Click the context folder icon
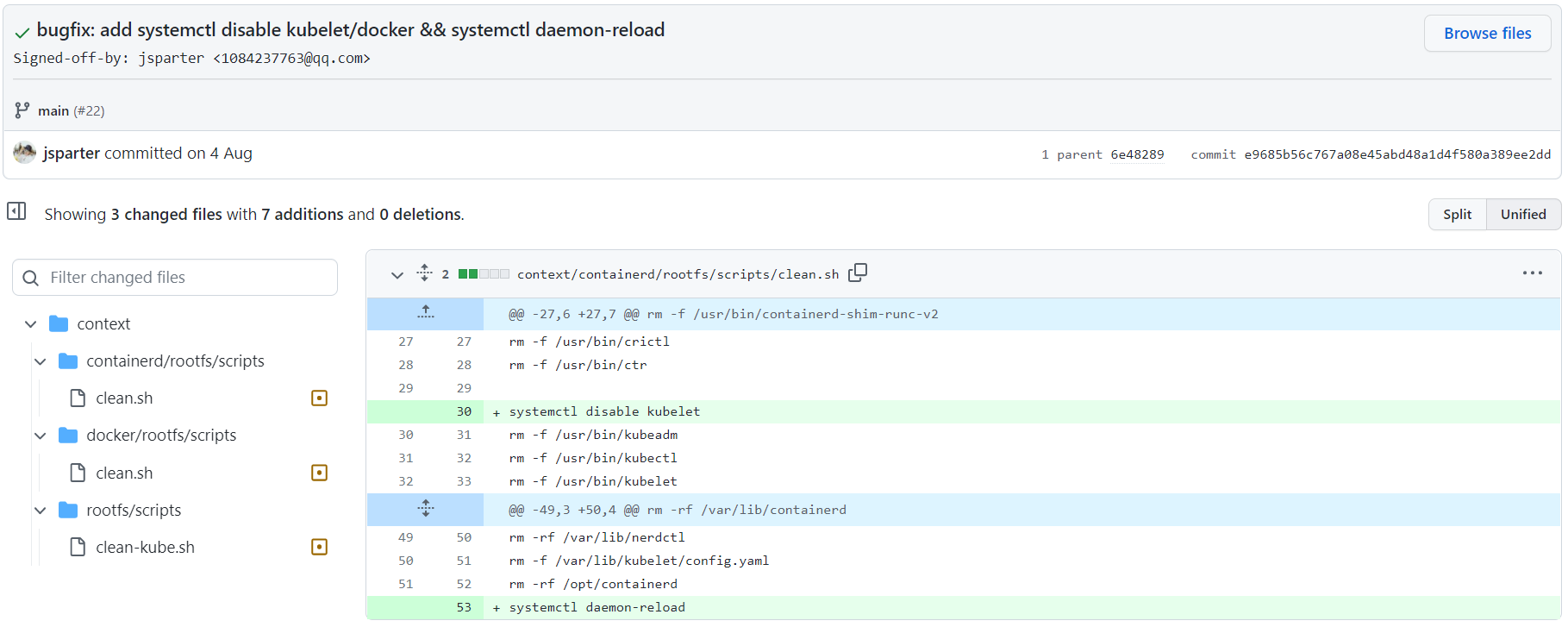Image resolution: width=1568 pixels, height=627 pixels. (x=59, y=324)
